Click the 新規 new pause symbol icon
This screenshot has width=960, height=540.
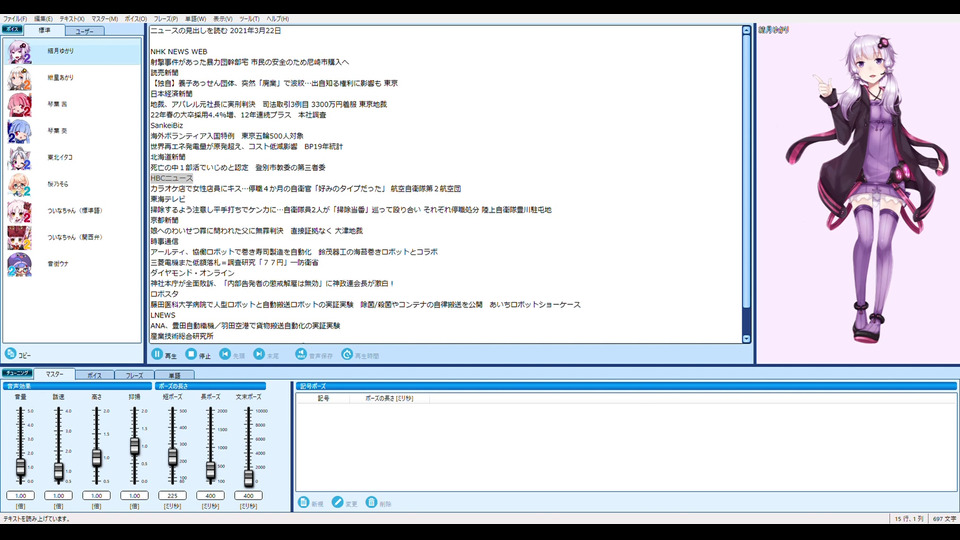[x=303, y=502]
